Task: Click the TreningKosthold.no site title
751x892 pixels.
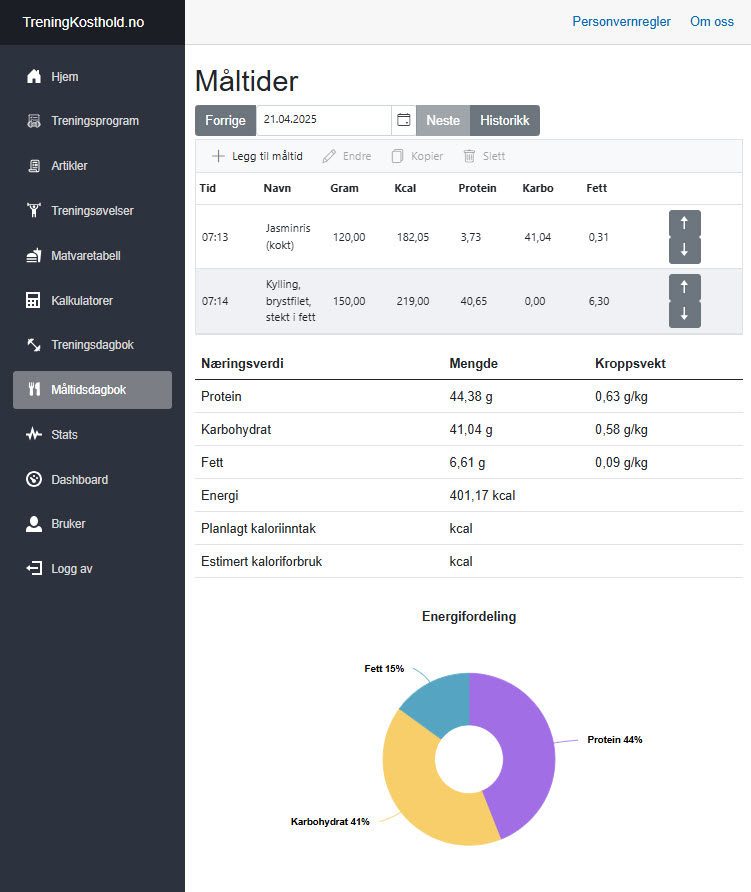Action: 83,22
